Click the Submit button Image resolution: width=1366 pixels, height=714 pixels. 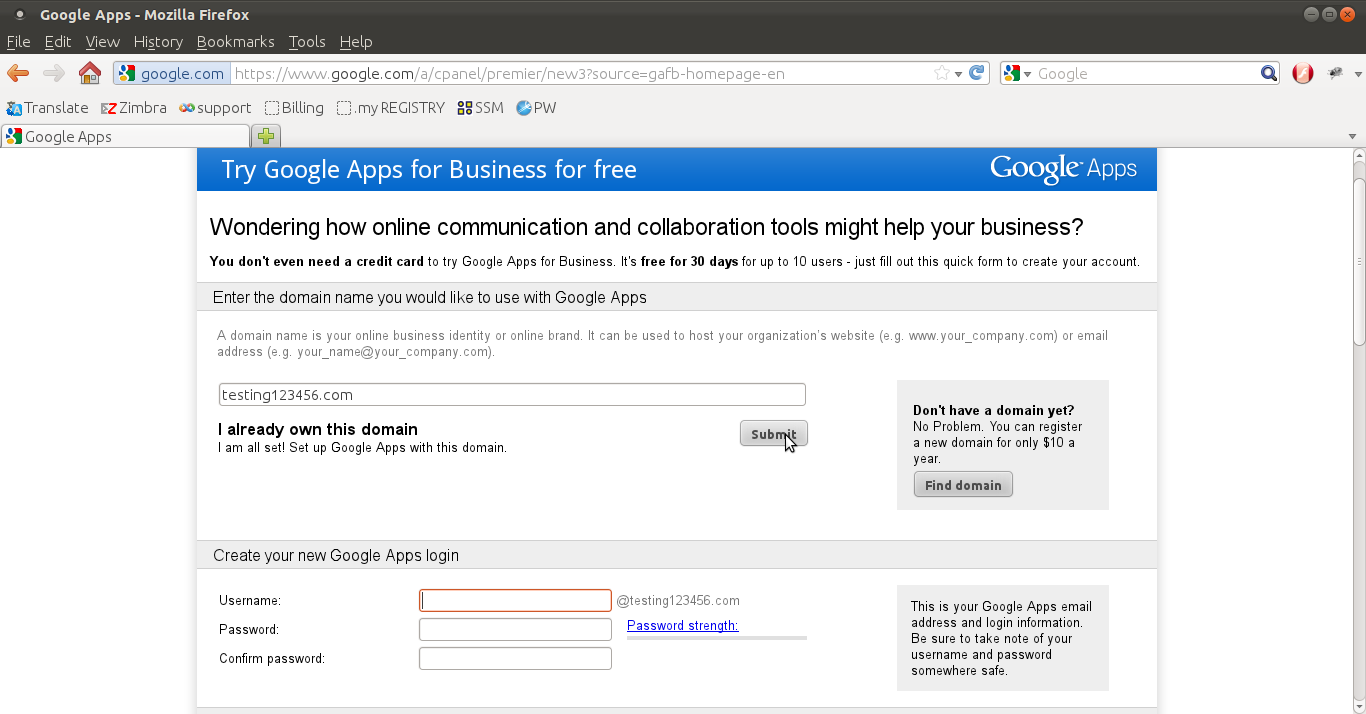(x=774, y=434)
